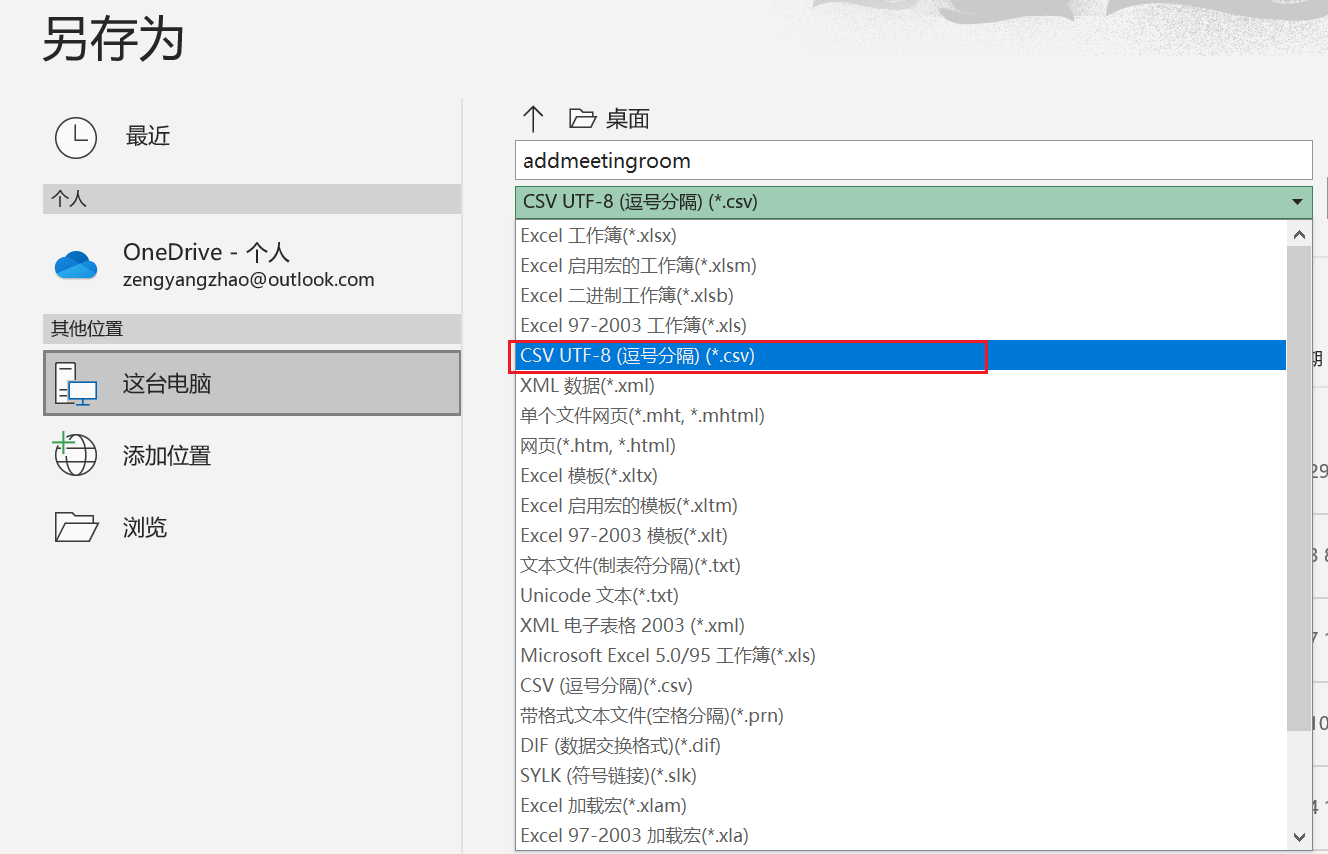The width and height of the screenshot is (1328, 854).
Task: Click the dropdown list scrollbar thumb
Action: (1299, 489)
